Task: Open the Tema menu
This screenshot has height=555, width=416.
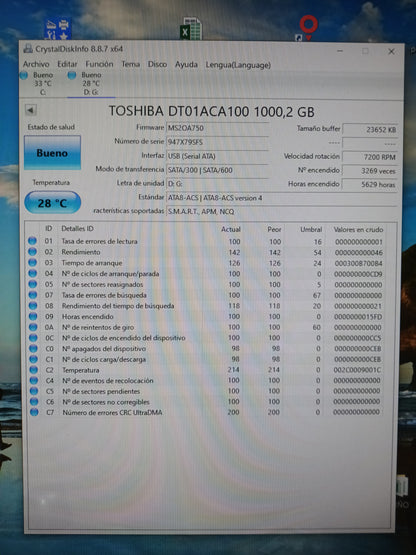Action: coord(131,64)
